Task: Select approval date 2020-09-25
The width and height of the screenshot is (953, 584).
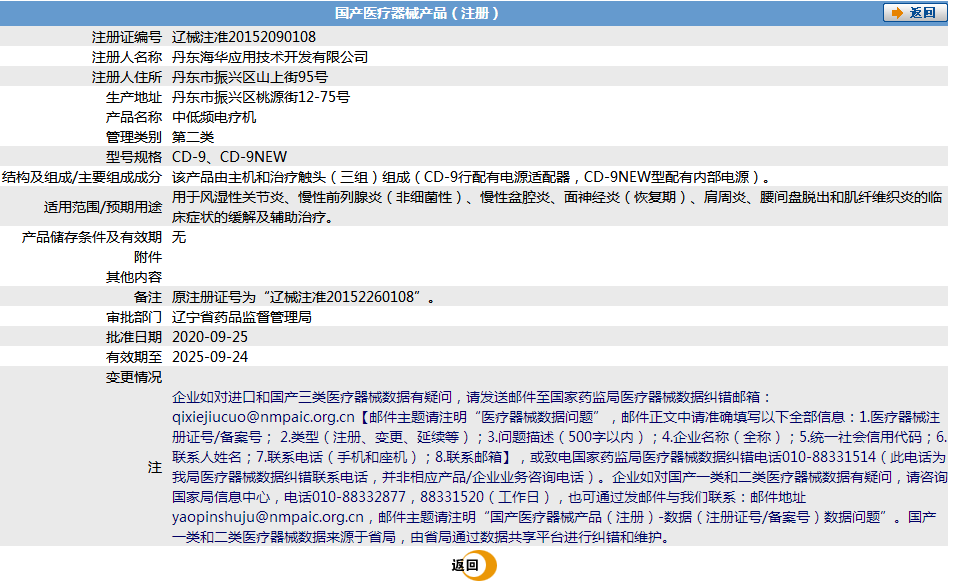Action: [210, 337]
